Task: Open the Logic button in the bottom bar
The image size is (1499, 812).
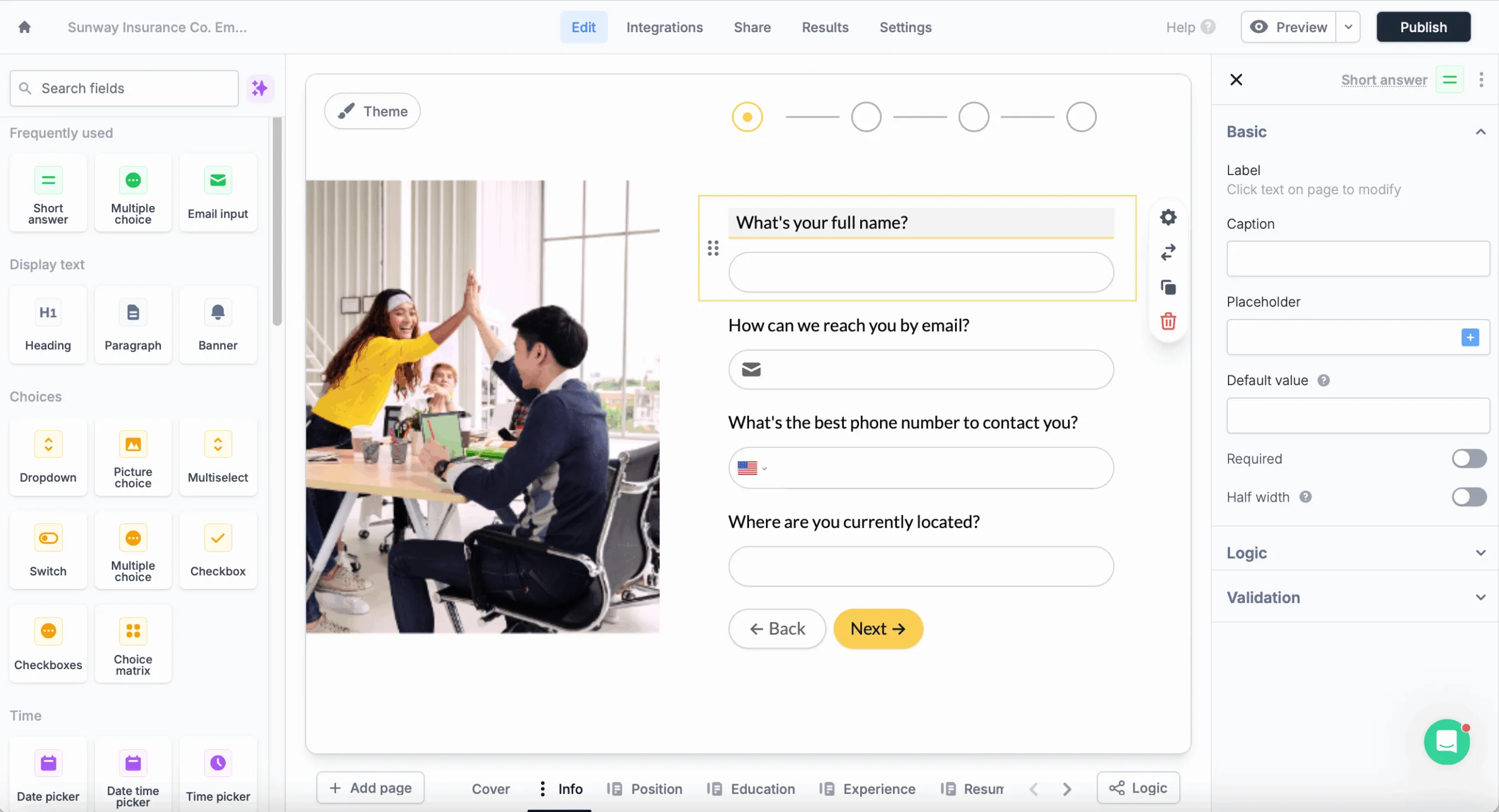Action: tap(1138, 788)
